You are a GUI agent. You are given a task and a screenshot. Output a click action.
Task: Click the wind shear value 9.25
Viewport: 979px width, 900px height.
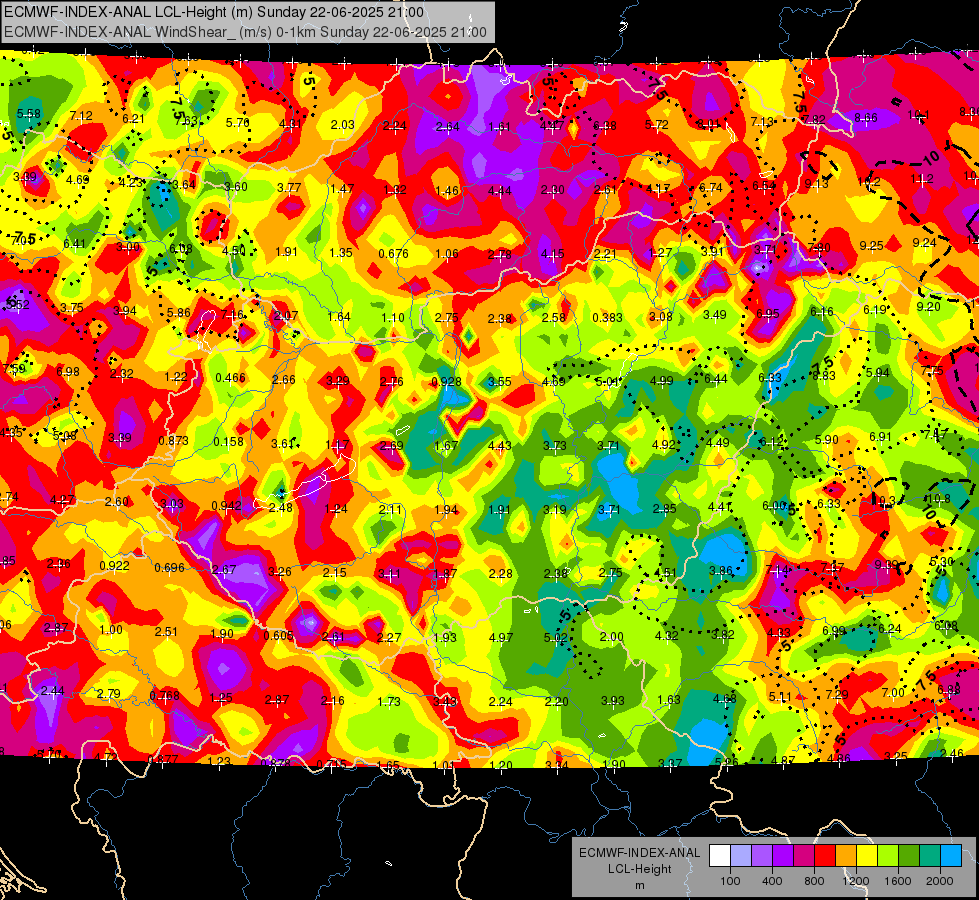point(872,246)
